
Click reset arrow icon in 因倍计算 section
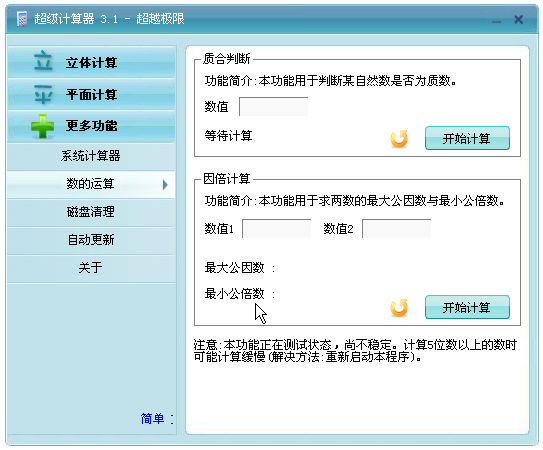399,308
